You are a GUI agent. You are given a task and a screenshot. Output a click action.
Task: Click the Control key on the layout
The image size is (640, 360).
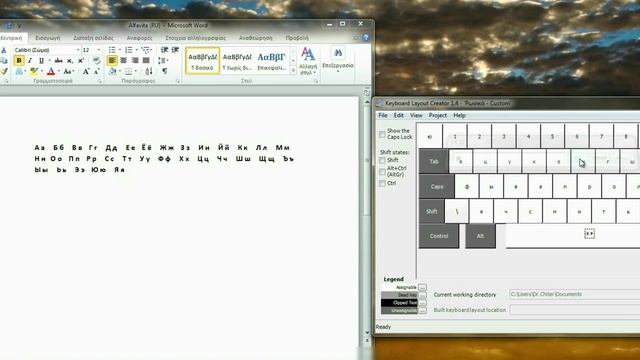point(439,236)
